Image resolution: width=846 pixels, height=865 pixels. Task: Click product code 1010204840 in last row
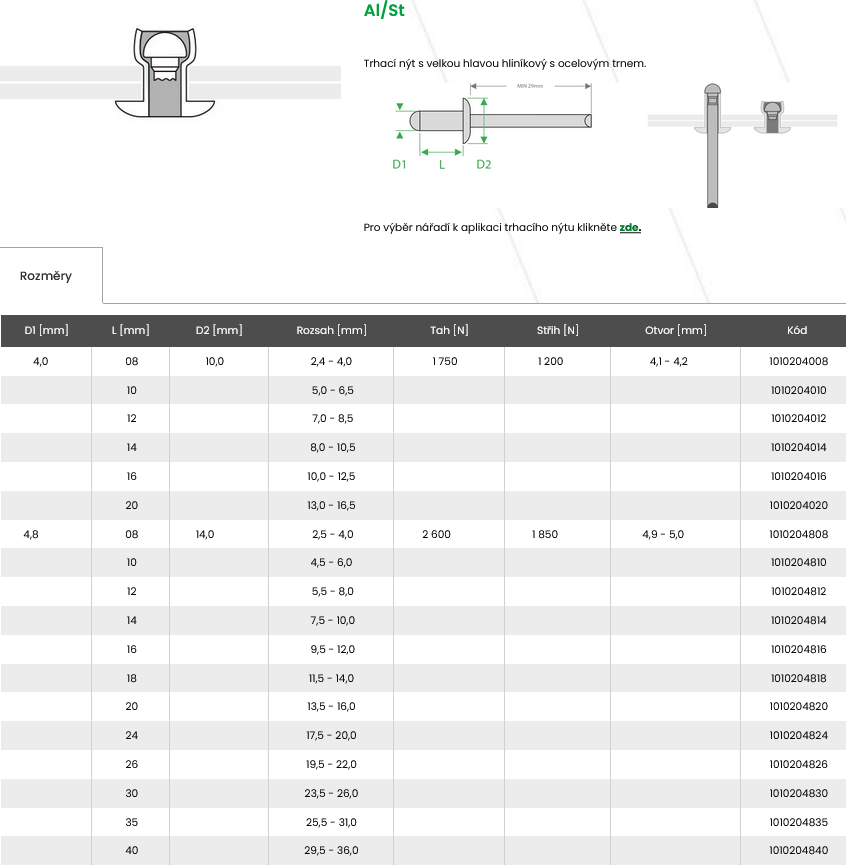798,851
